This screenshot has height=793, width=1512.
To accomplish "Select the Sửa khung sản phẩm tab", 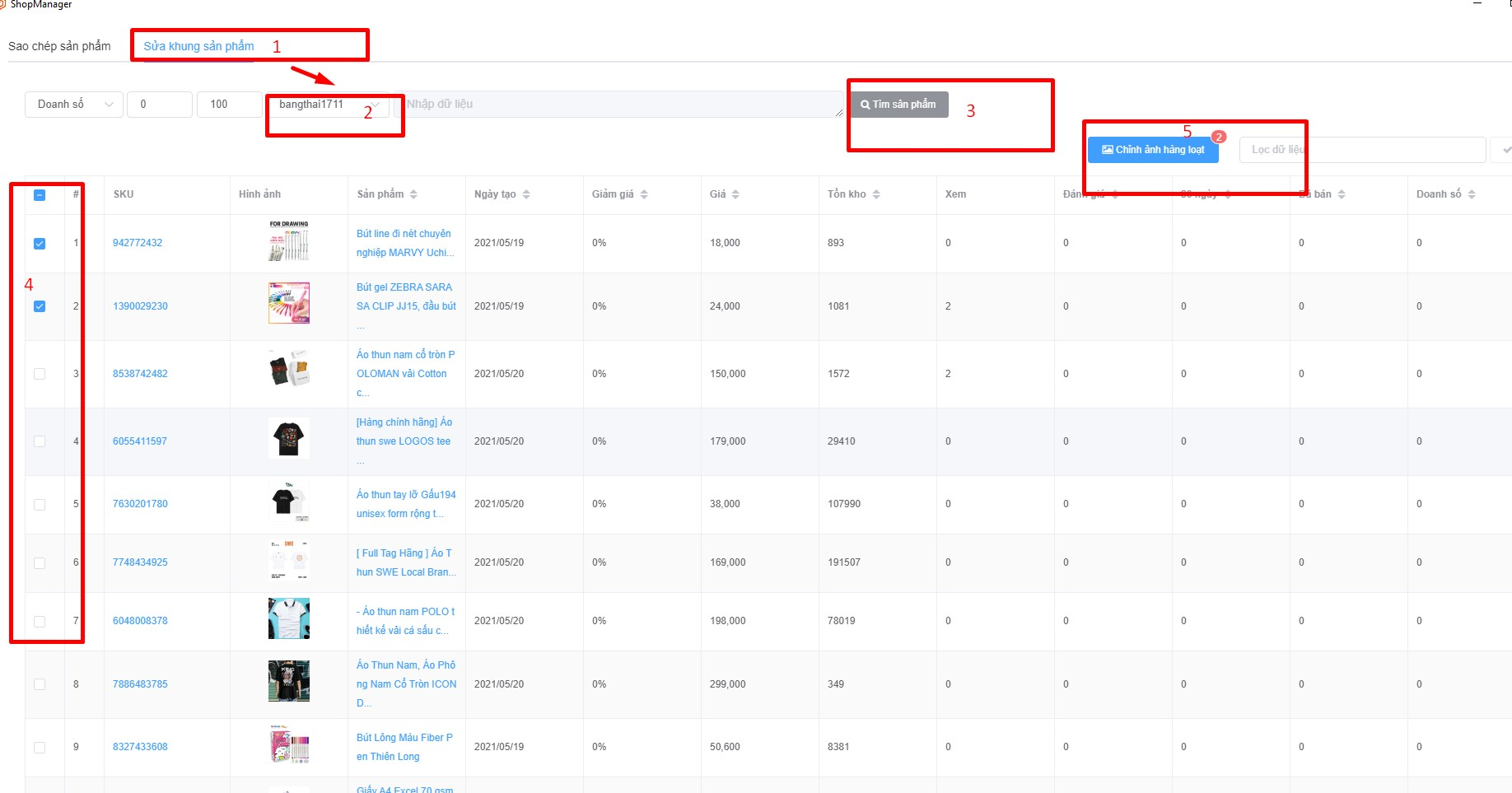I will click(198, 46).
